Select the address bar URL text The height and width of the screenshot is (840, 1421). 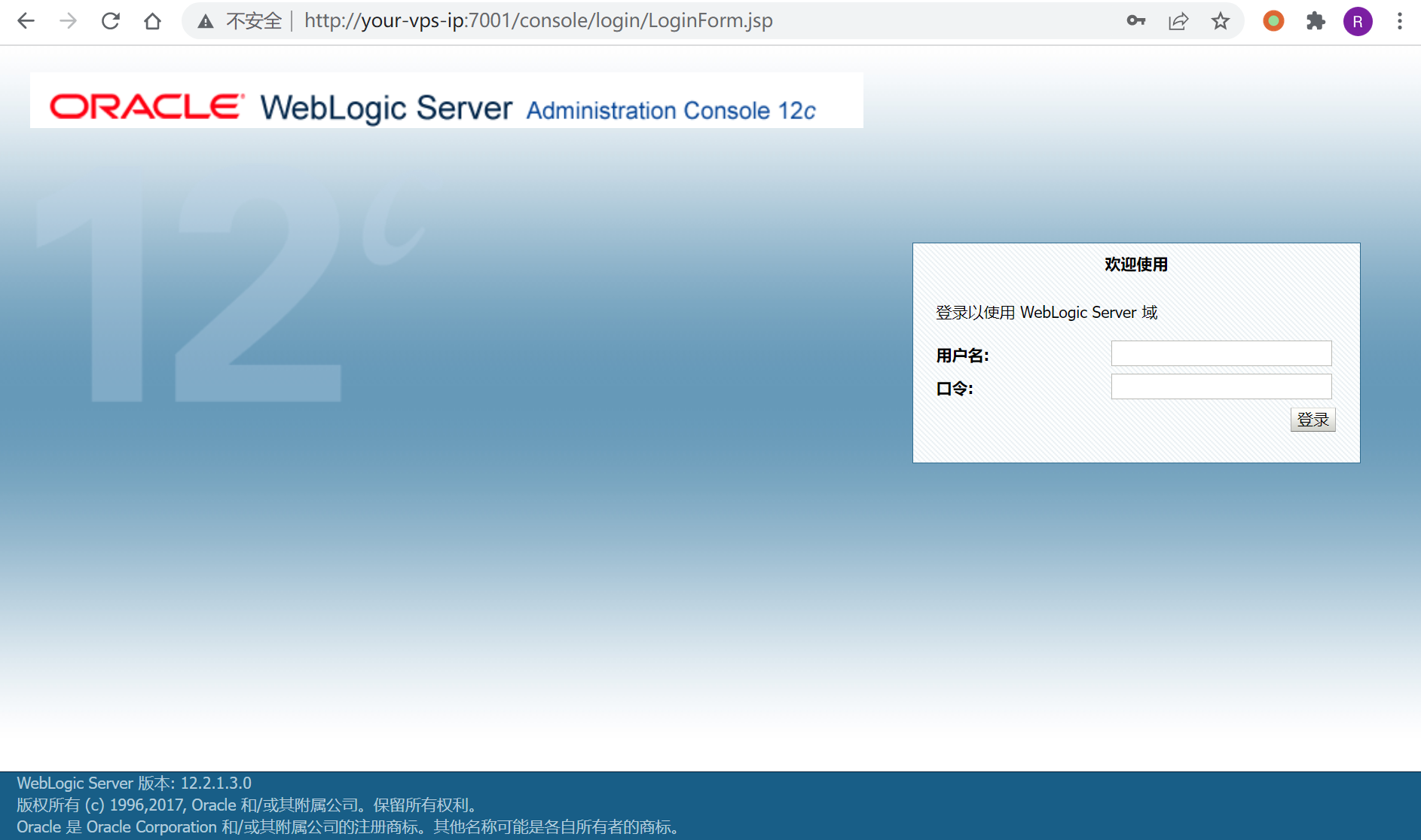pyautogui.click(x=538, y=21)
